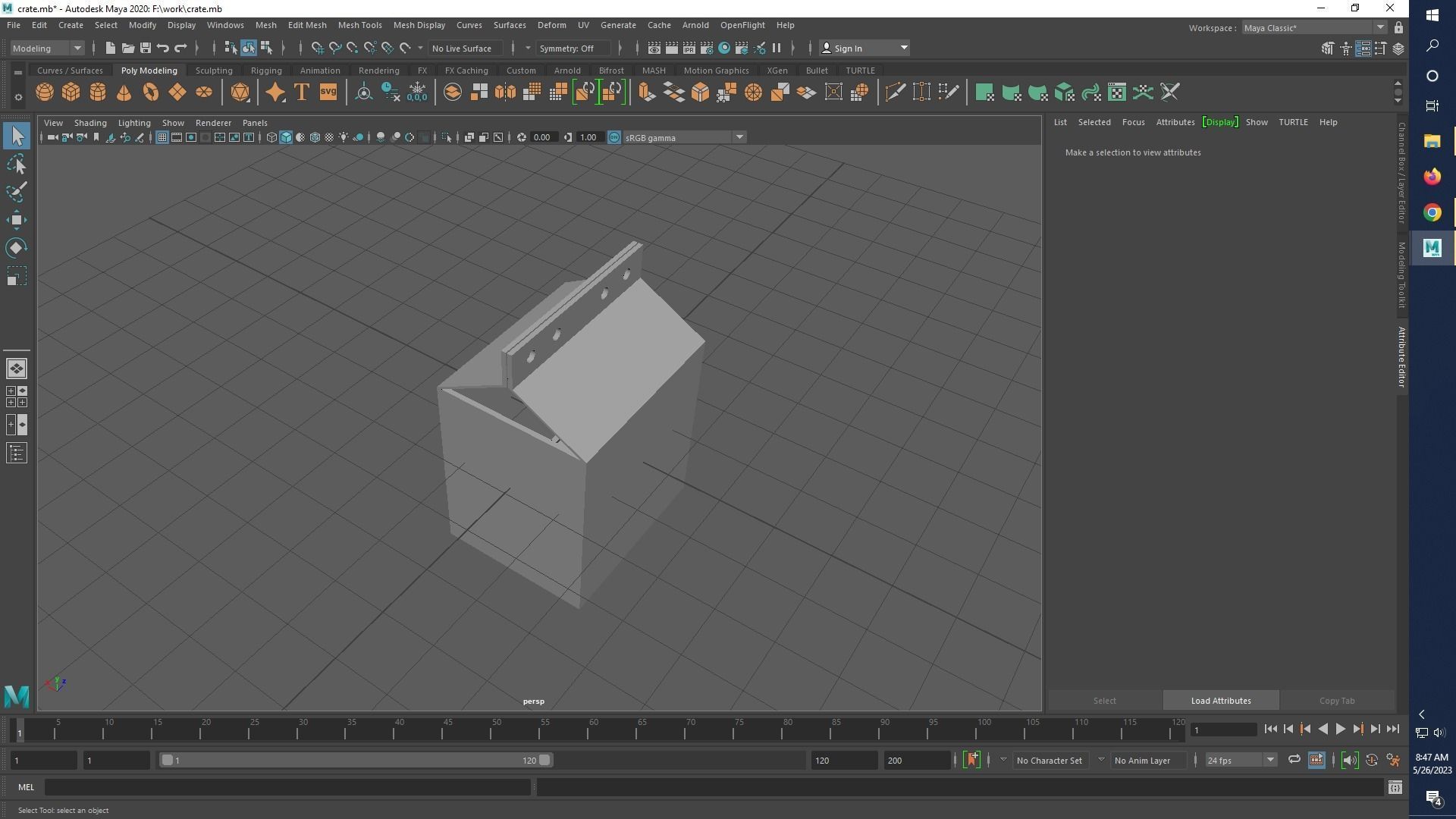This screenshot has height=819, width=1456.
Task: Expand the sRGB gamma view transform dropdown
Action: [739, 137]
